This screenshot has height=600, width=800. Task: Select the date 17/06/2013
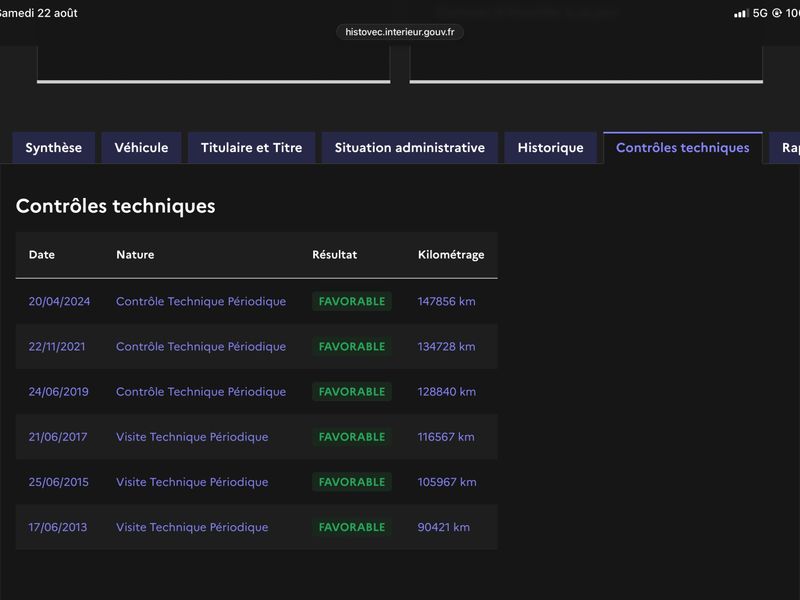click(x=58, y=528)
